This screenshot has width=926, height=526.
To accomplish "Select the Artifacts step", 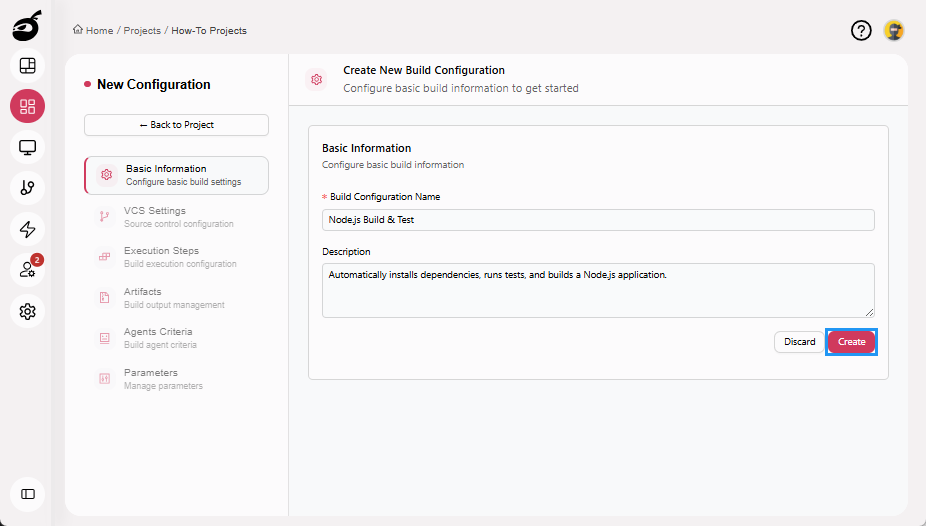I will (176, 298).
